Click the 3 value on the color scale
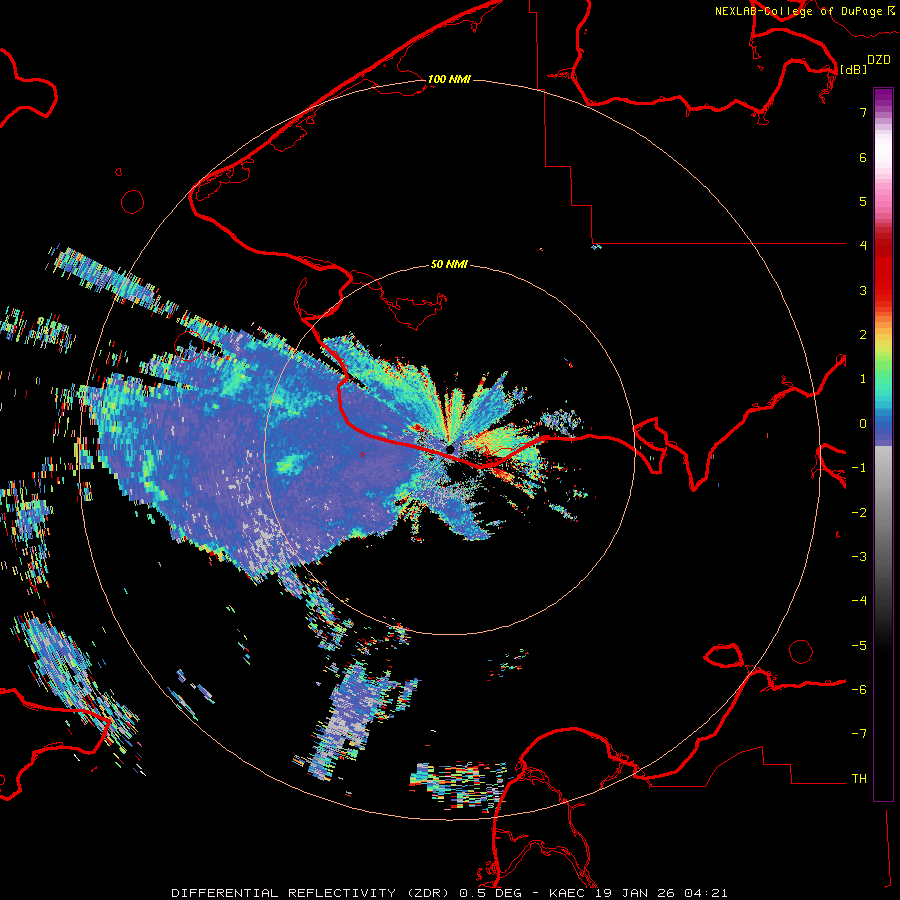 [863, 290]
